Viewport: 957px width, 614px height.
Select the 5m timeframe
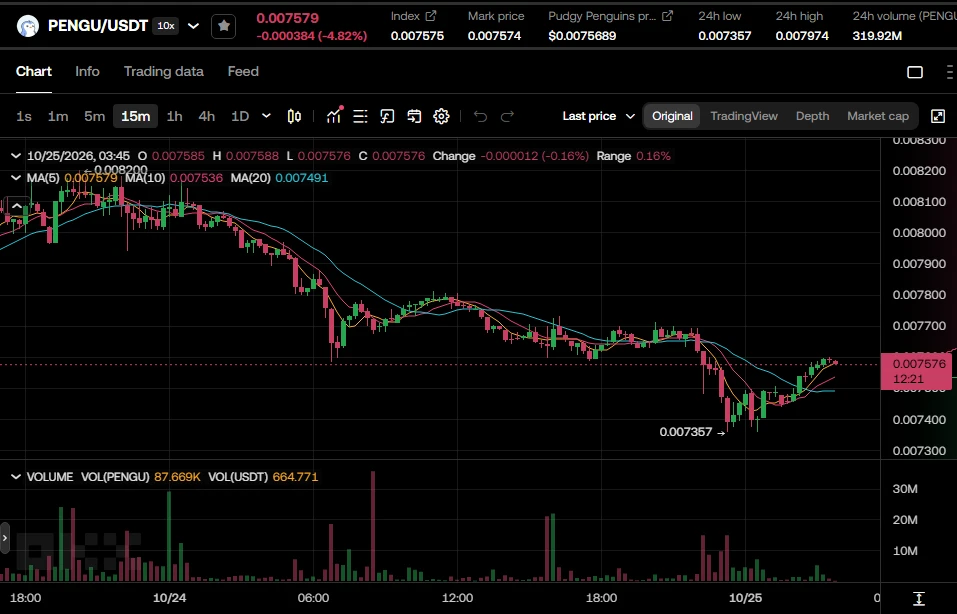pyautogui.click(x=95, y=116)
